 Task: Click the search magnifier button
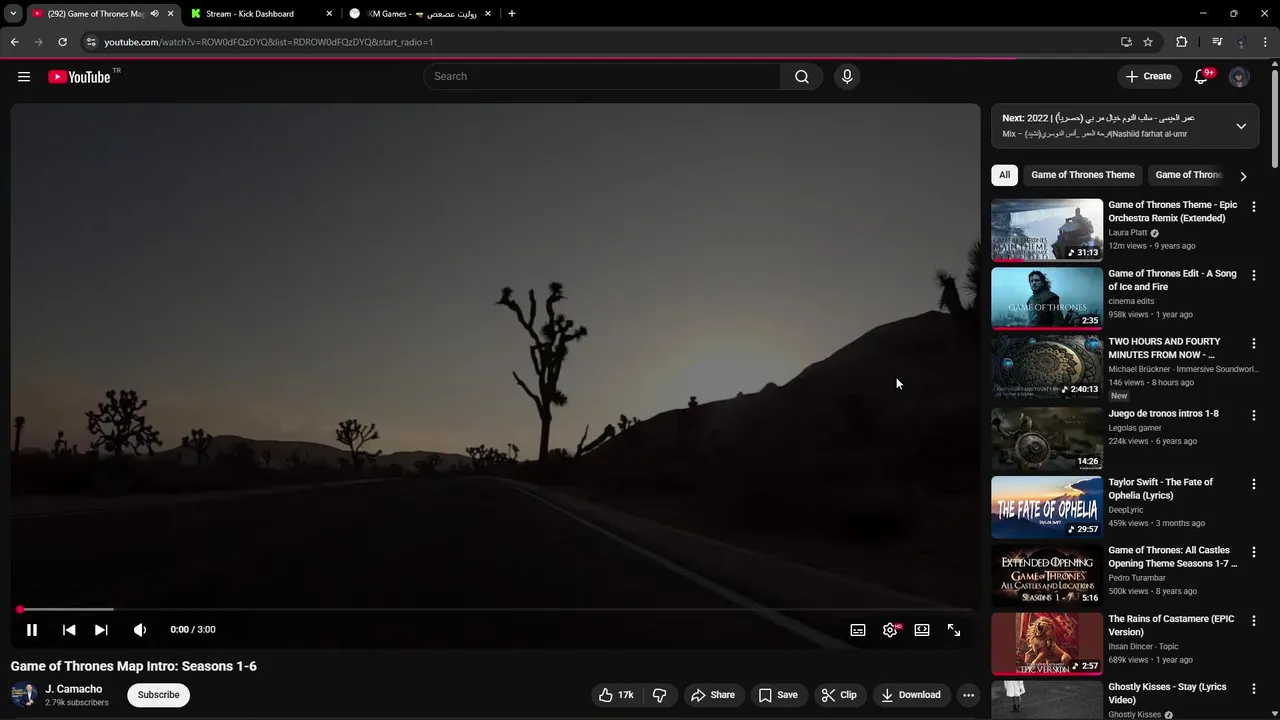click(802, 77)
